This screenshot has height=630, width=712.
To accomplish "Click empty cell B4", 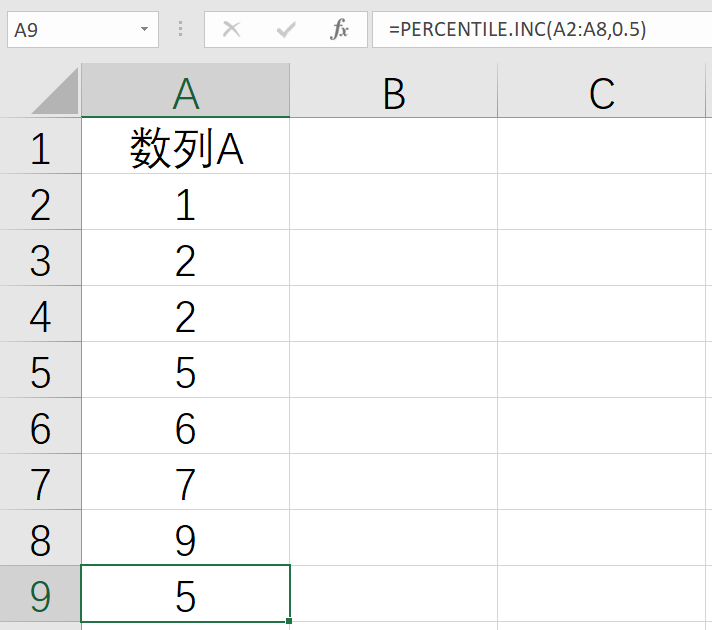I will [x=393, y=317].
